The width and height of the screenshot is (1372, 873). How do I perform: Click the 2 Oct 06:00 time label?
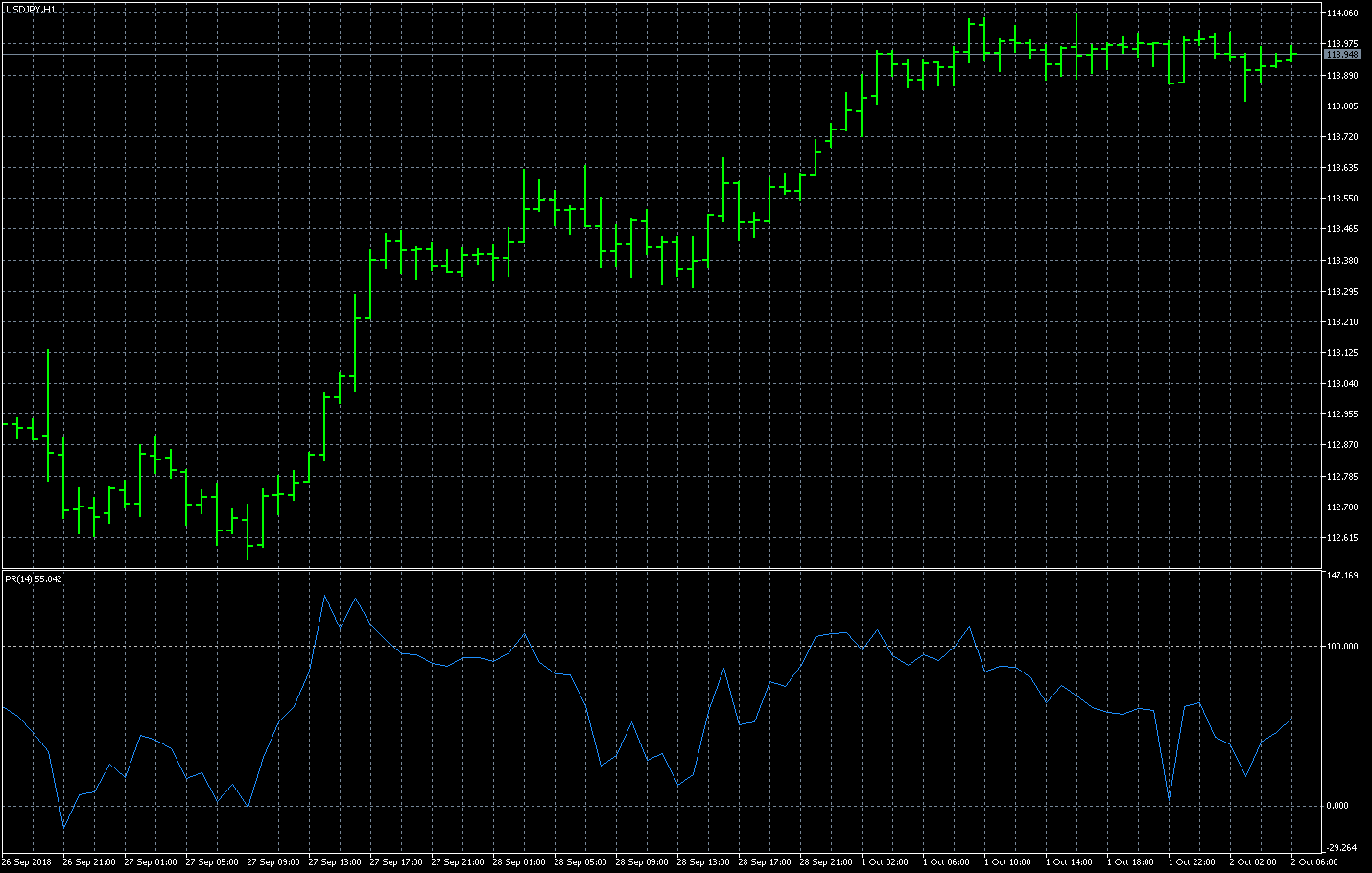coord(1314,862)
